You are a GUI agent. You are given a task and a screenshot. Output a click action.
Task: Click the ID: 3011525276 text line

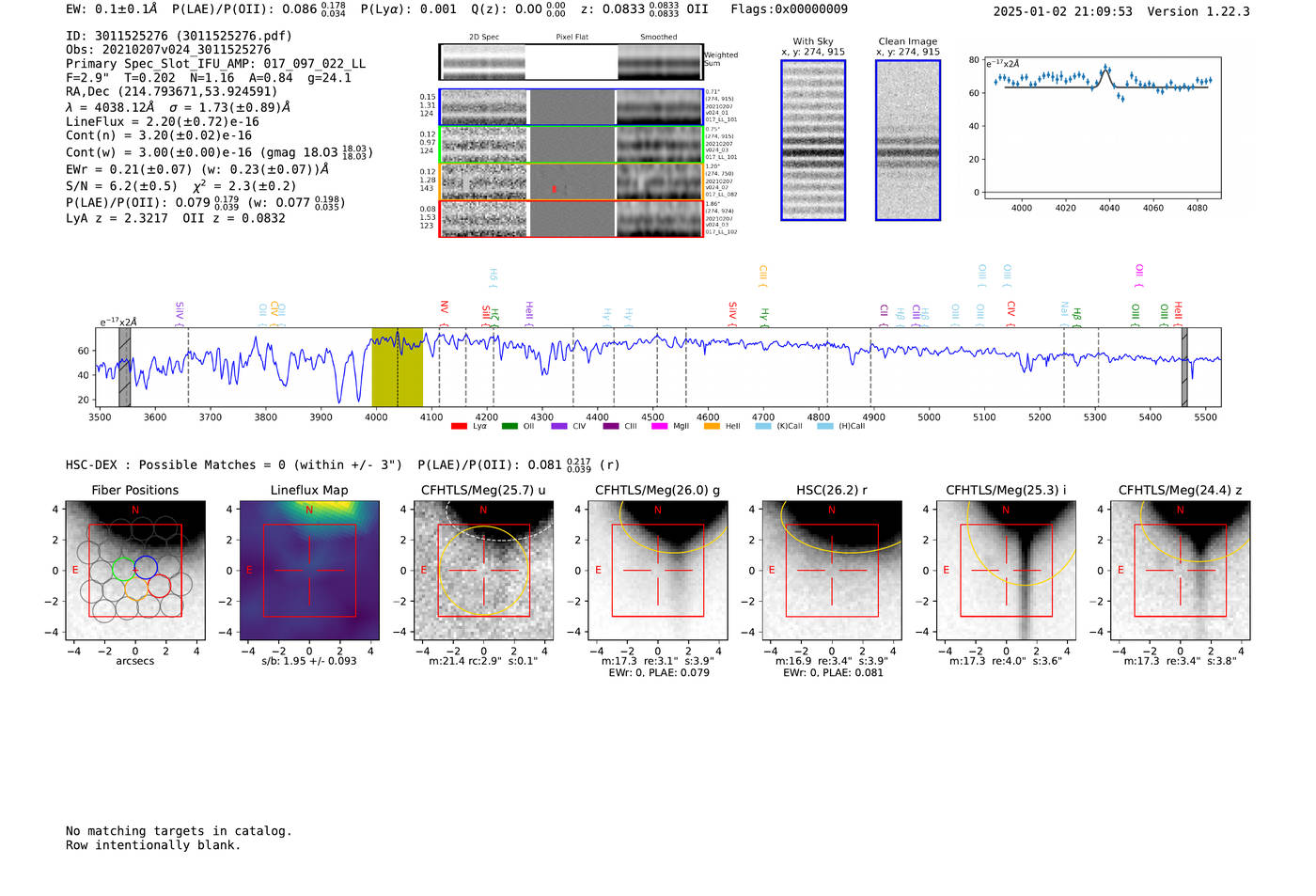tap(179, 36)
